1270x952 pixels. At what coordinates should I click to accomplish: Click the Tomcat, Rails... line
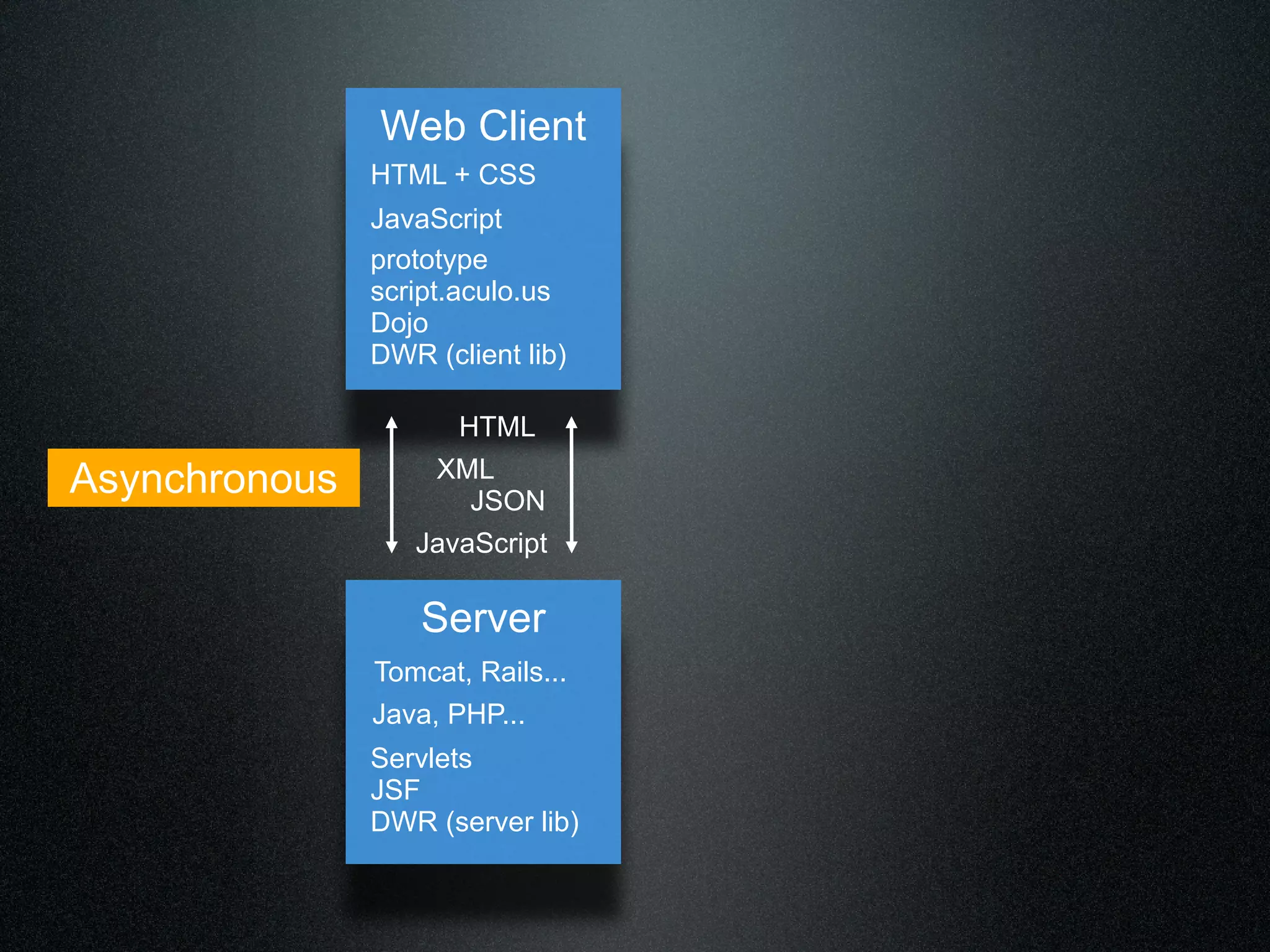(470, 672)
